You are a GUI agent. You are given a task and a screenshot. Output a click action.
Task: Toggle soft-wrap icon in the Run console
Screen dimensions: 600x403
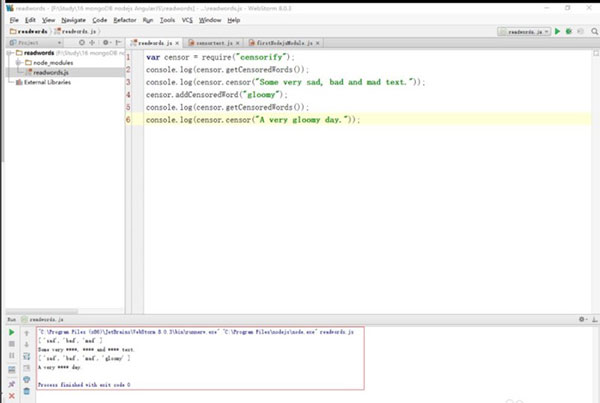pyautogui.click(x=26, y=357)
